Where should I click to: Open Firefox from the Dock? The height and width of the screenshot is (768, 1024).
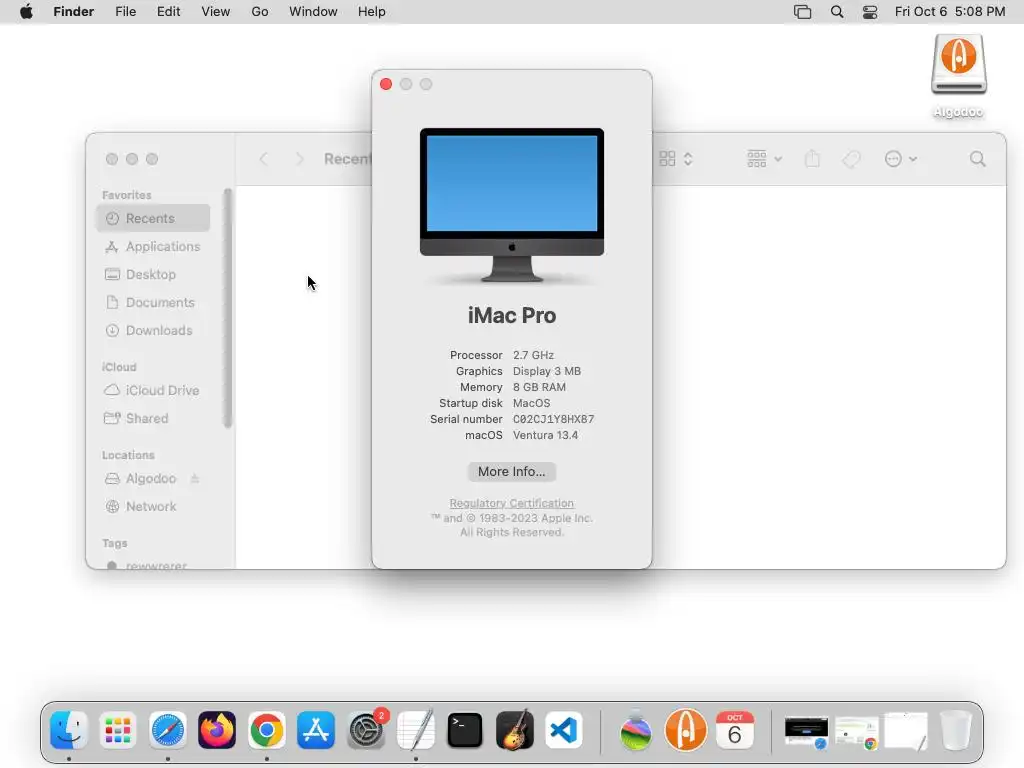217,730
